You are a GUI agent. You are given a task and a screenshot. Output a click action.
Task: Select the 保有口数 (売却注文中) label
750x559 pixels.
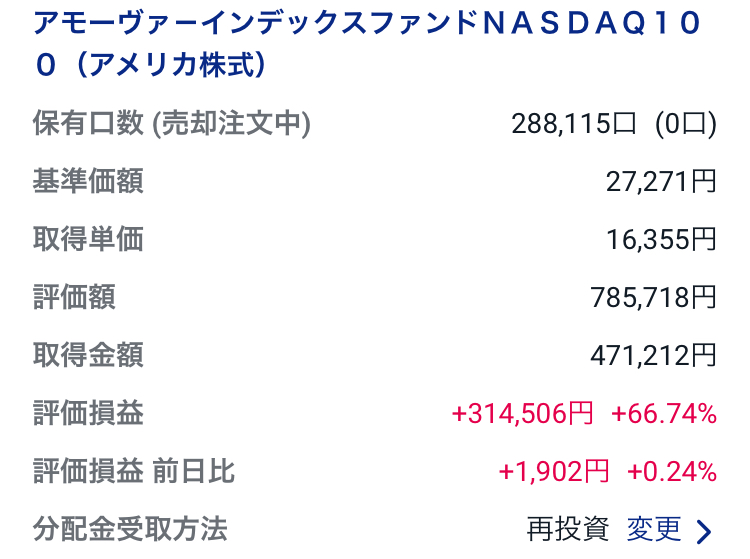pos(171,124)
